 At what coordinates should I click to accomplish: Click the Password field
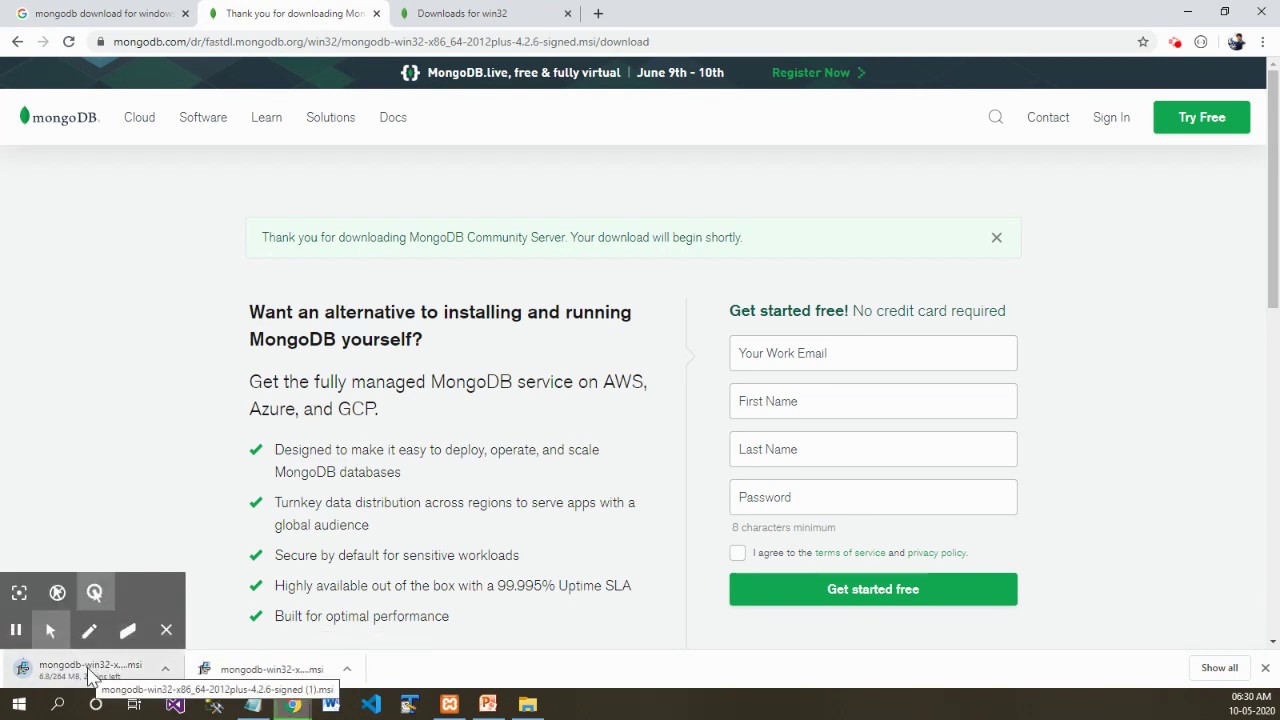pyautogui.click(x=873, y=497)
